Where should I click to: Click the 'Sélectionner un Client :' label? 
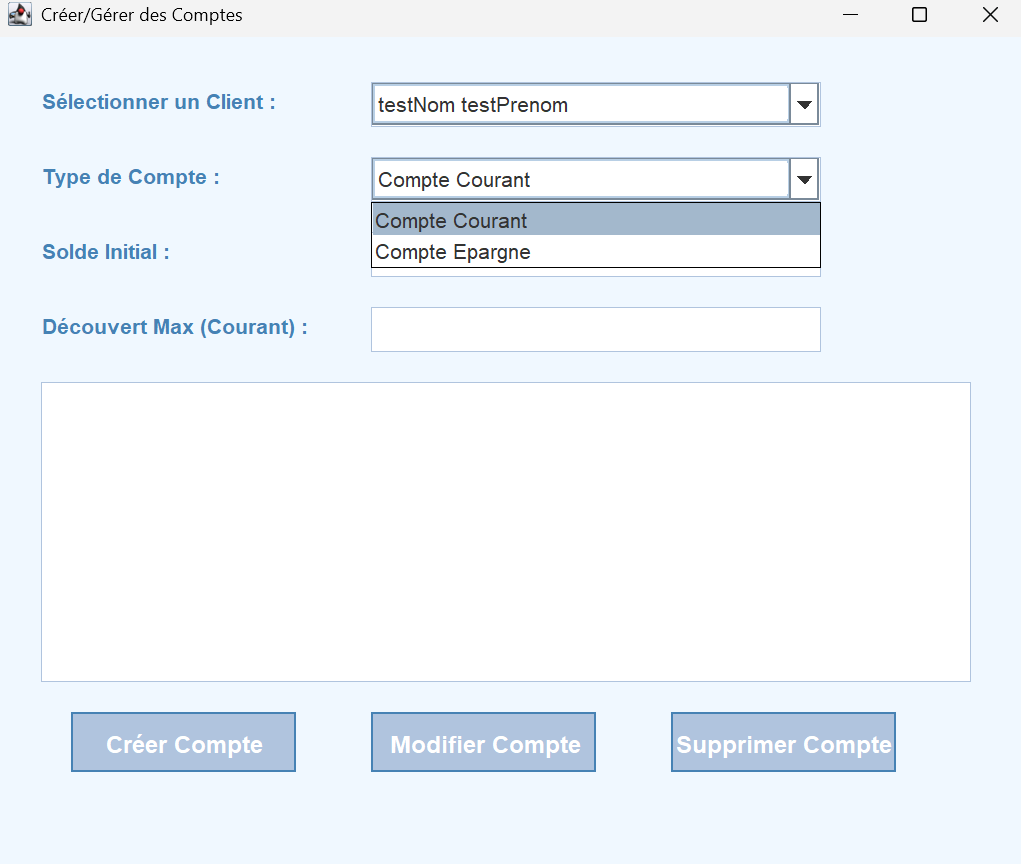click(159, 102)
